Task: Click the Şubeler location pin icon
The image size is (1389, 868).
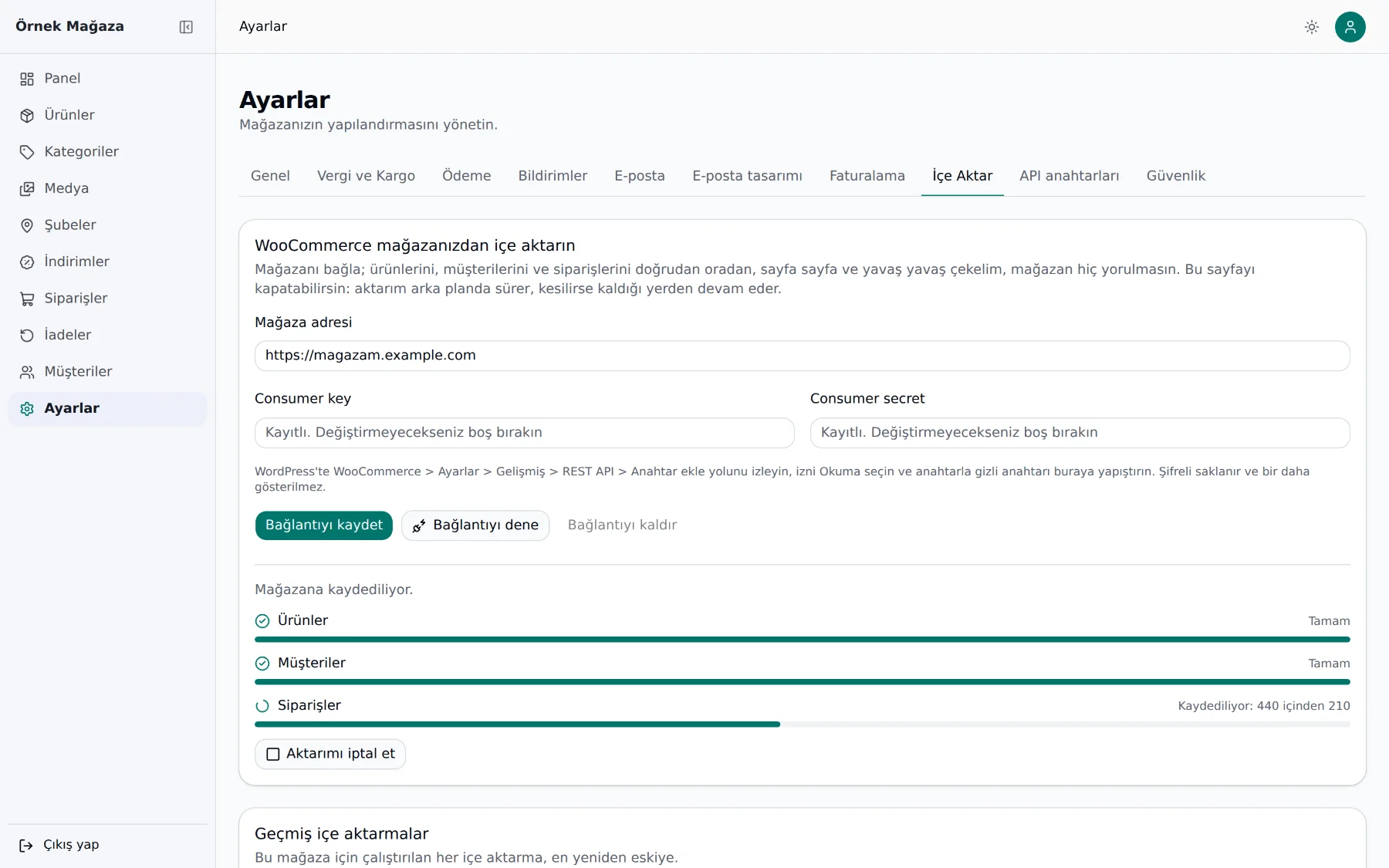Action: pyautogui.click(x=27, y=225)
